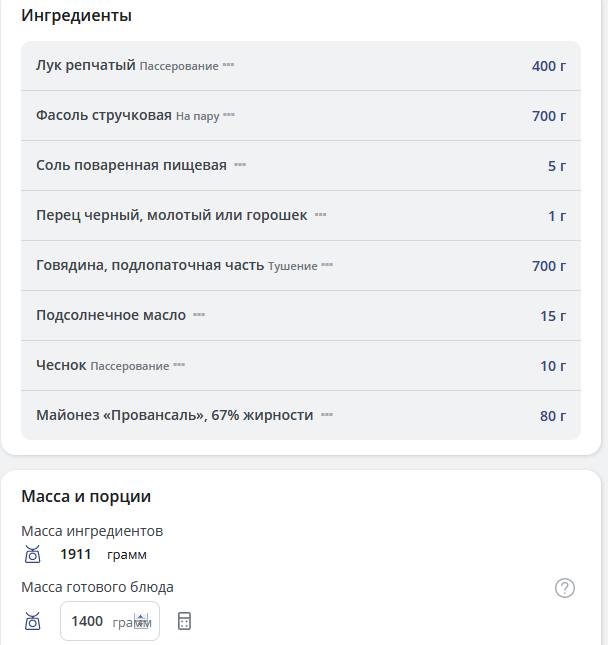Click the stepper arrows in the dish mass field

point(141,621)
